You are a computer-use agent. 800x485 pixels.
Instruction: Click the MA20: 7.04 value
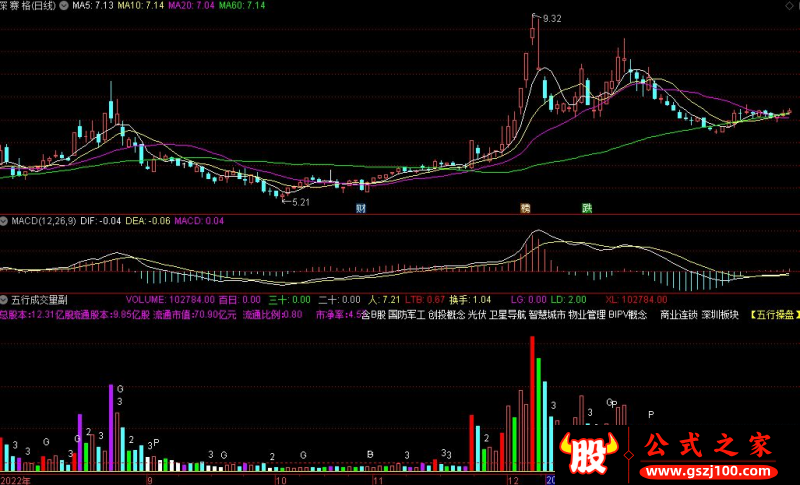[x=191, y=6]
